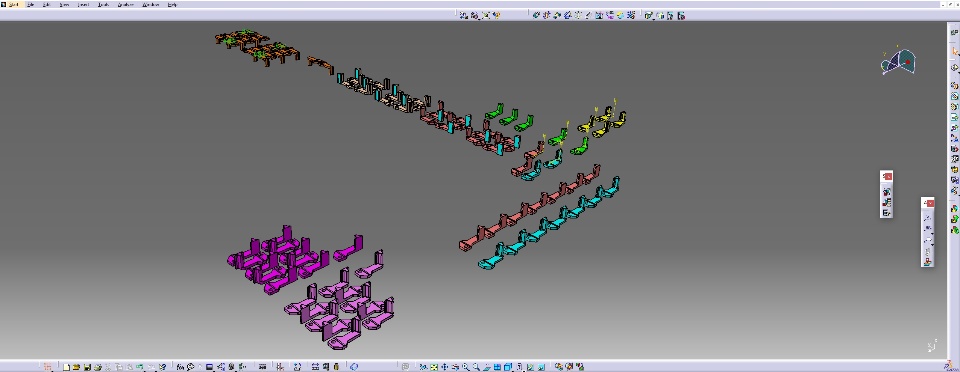Click the 3D compass in viewport corner
The width and height of the screenshot is (960, 372).
899,61
